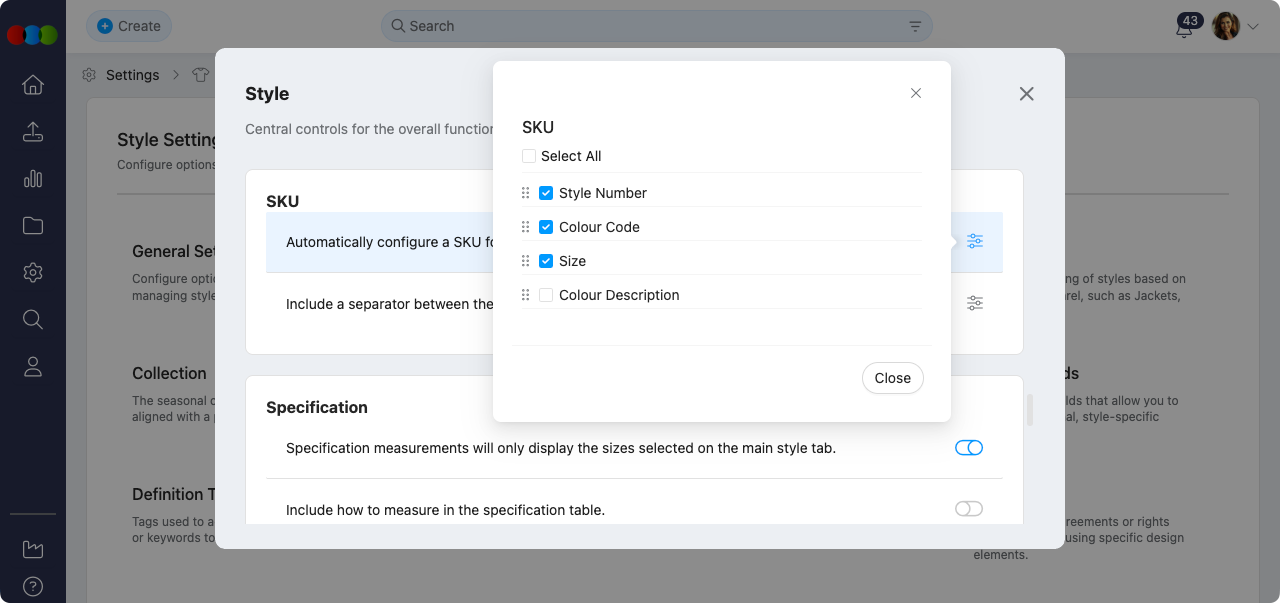
Task: Click the Settings breadcrumb item
Action: pos(132,75)
